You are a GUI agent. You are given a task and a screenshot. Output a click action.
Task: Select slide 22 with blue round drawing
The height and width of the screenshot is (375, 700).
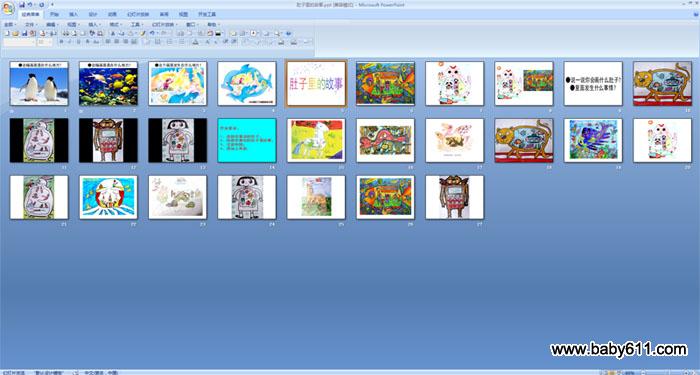click(108, 197)
